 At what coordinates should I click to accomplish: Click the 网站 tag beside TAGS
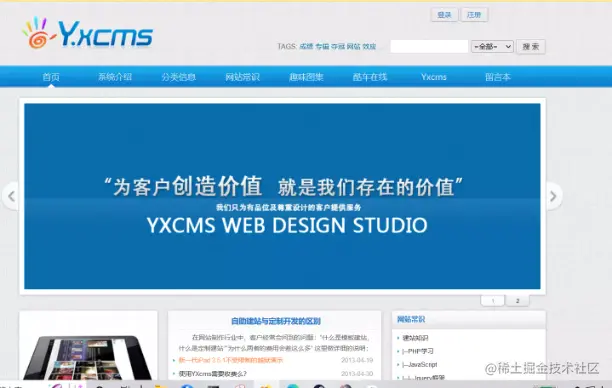[x=354, y=46]
